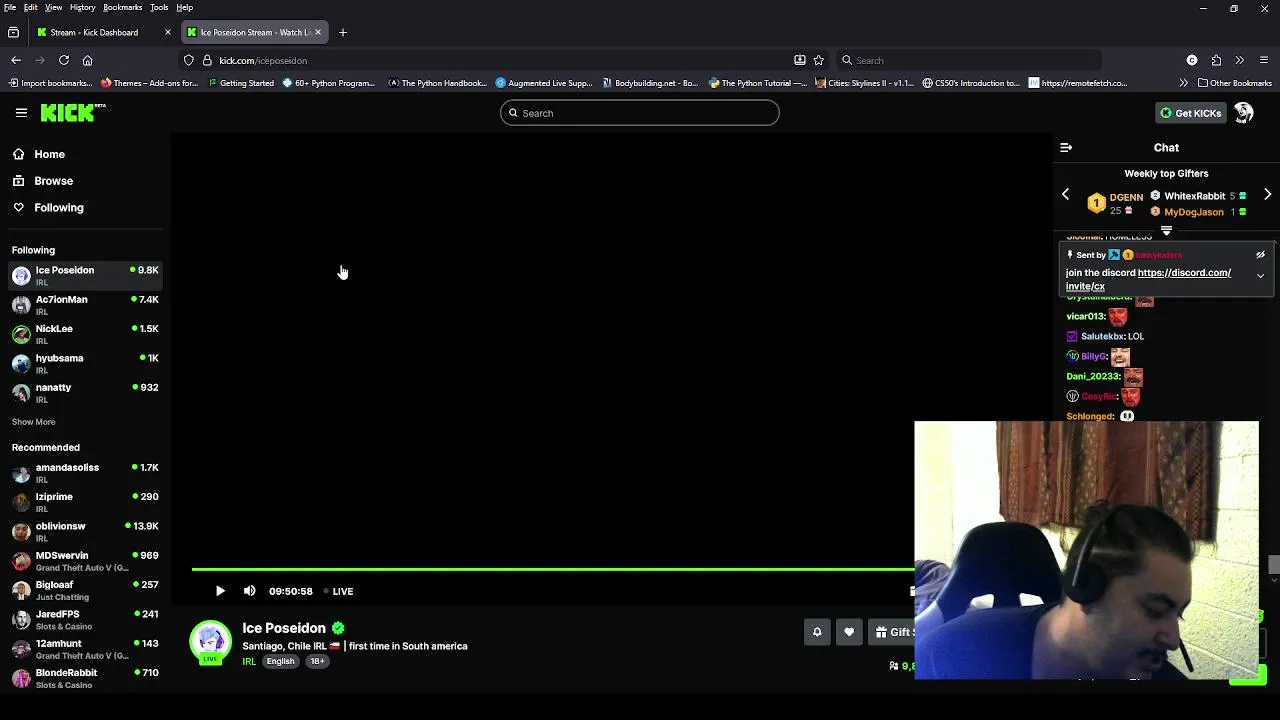Click the IRL category link

tap(249, 661)
